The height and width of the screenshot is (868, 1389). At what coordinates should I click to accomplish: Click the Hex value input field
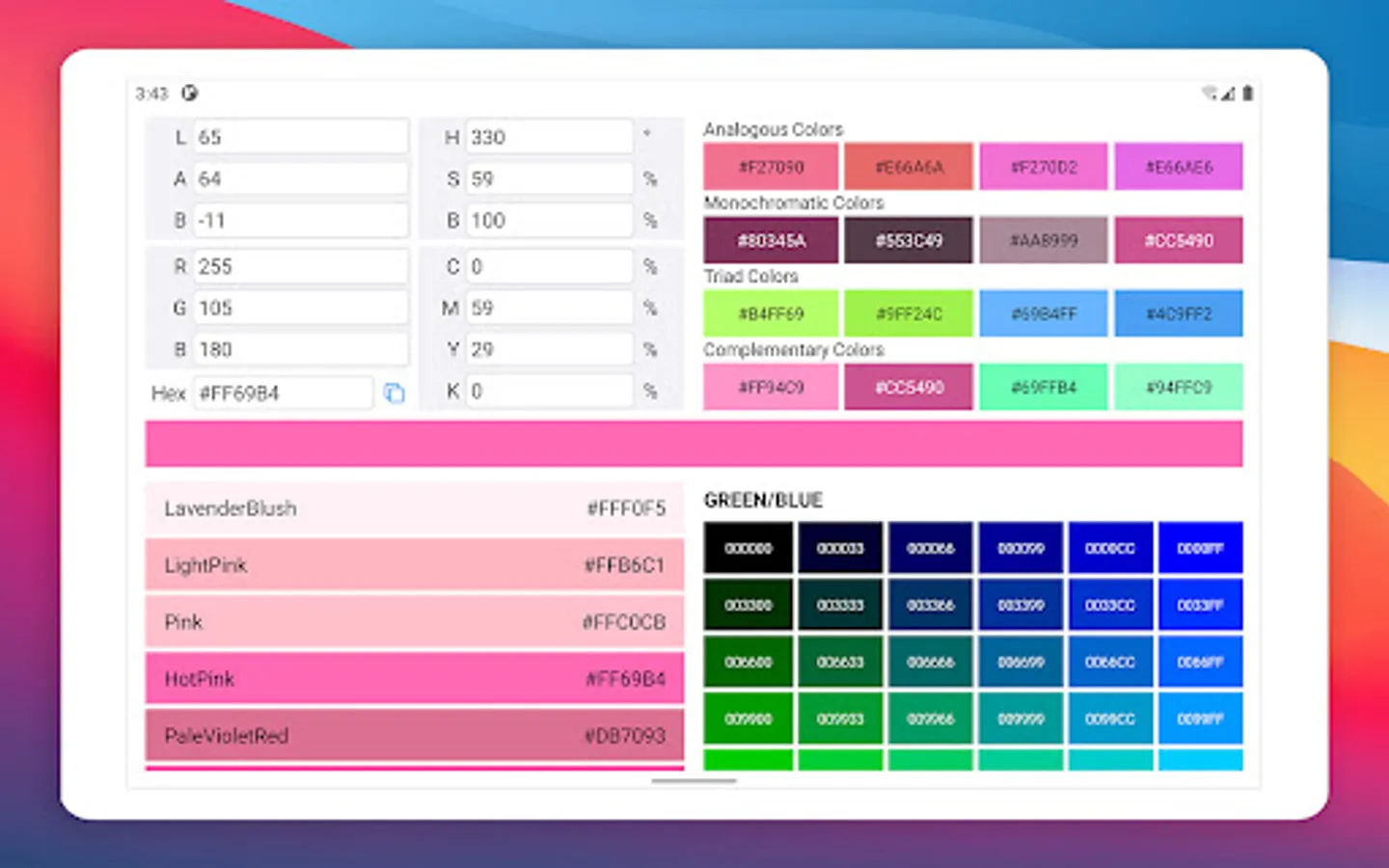tap(283, 393)
